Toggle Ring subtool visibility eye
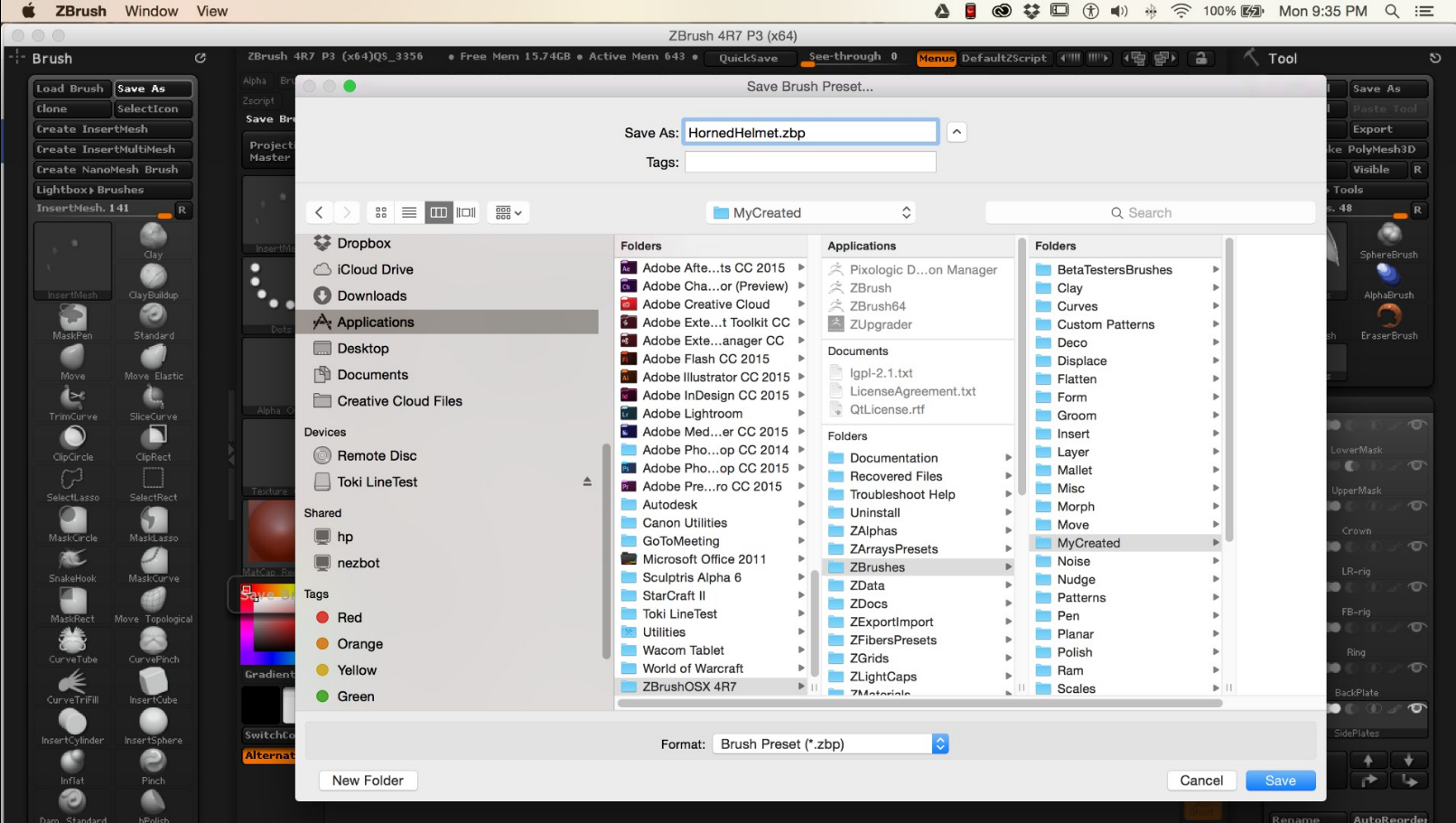 pos(1417,627)
